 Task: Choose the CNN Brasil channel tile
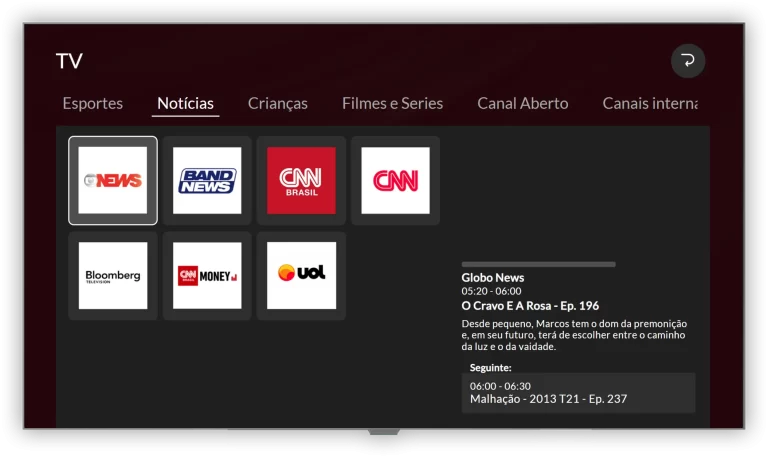pyautogui.click(x=301, y=181)
